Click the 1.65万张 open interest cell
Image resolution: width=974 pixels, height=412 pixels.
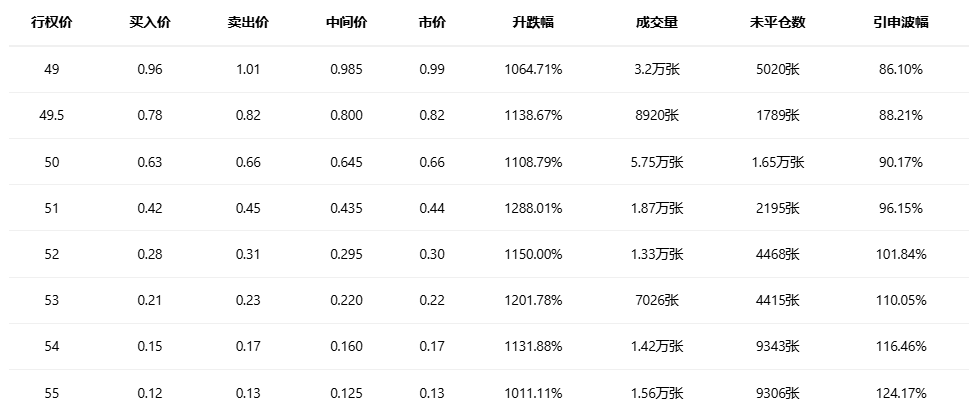coord(777,162)
